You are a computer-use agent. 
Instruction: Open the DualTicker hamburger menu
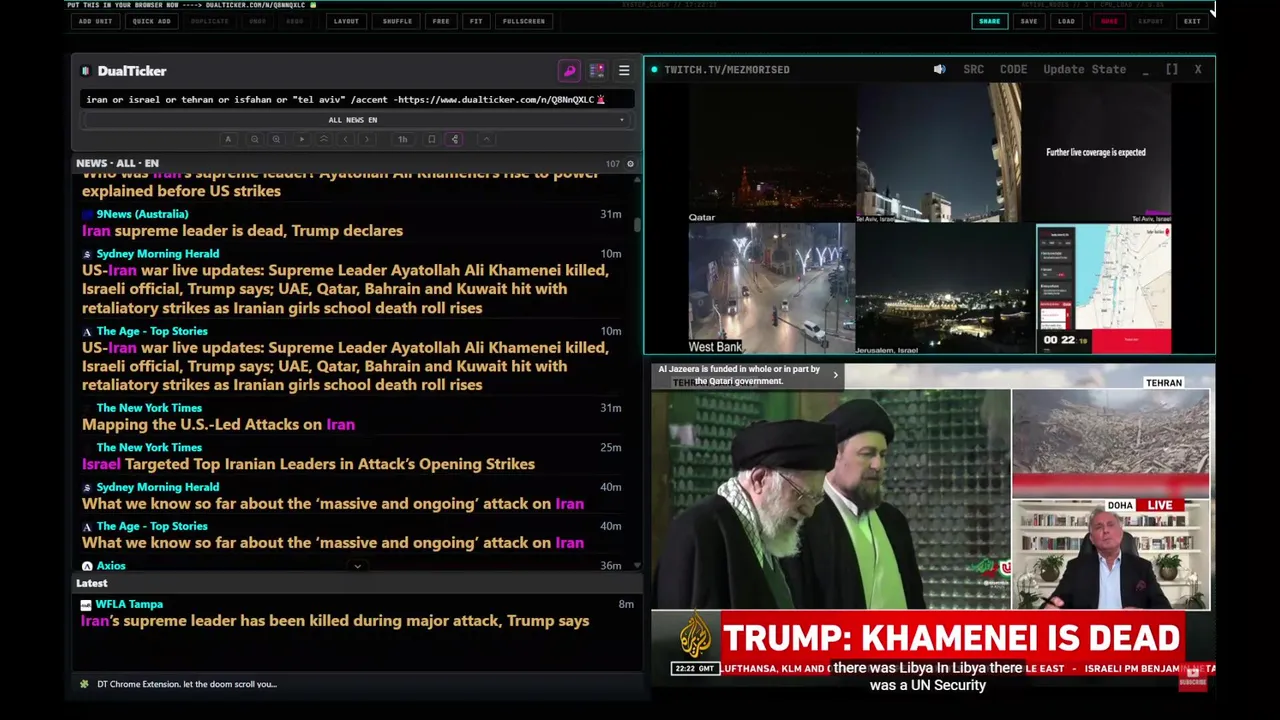pos(624,71)
